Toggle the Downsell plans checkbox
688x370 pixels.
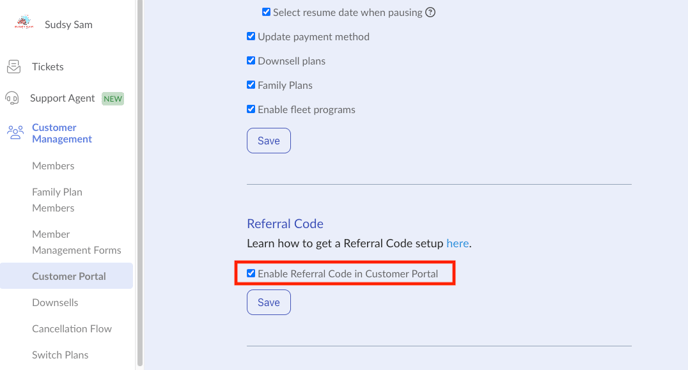coord(251,60)
